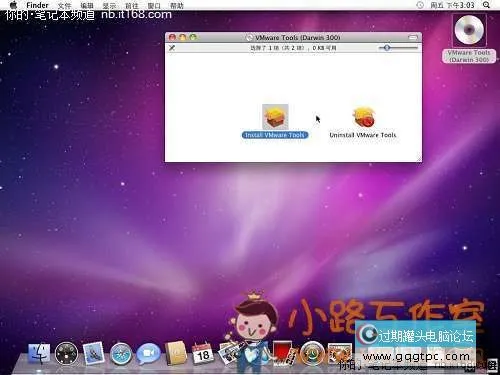Image resolution: width=500 pixels, height=375 pixels.
Task: Close the VMware Tools window
Action: [172, 37]
